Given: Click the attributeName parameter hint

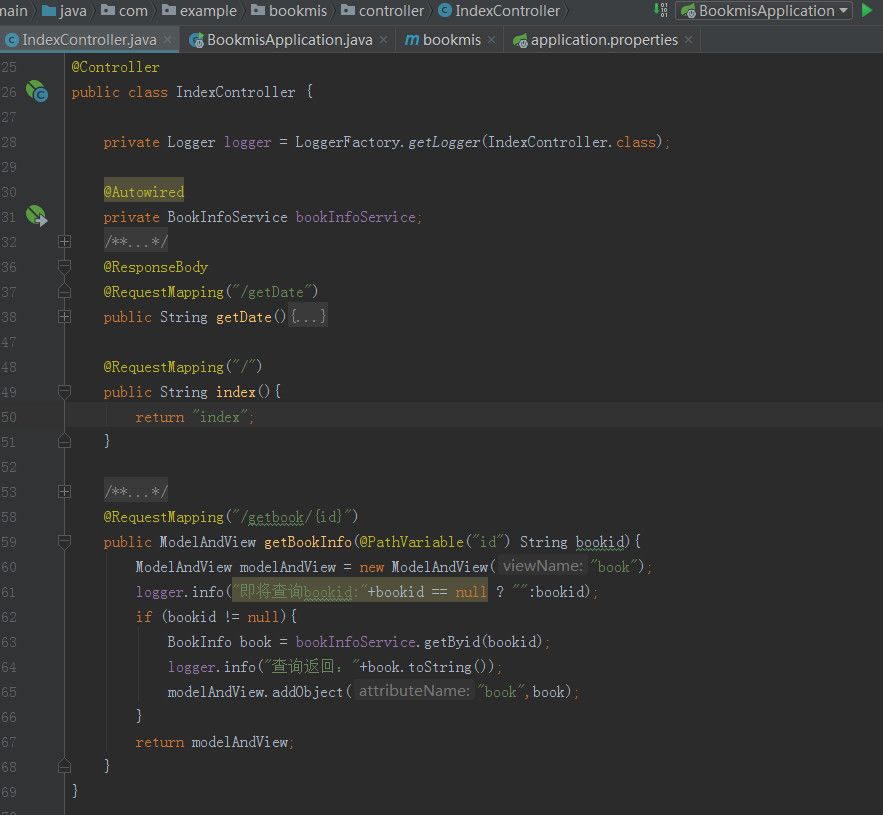Looking at the screenshot, I should (x=414, y=691).
